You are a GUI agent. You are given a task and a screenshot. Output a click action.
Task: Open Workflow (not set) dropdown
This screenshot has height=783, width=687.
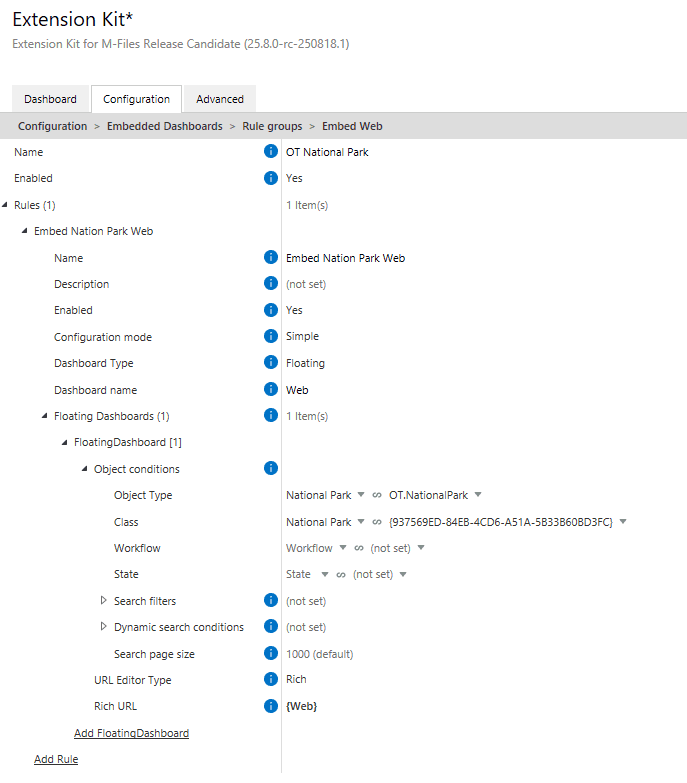[x=421, y=548]
